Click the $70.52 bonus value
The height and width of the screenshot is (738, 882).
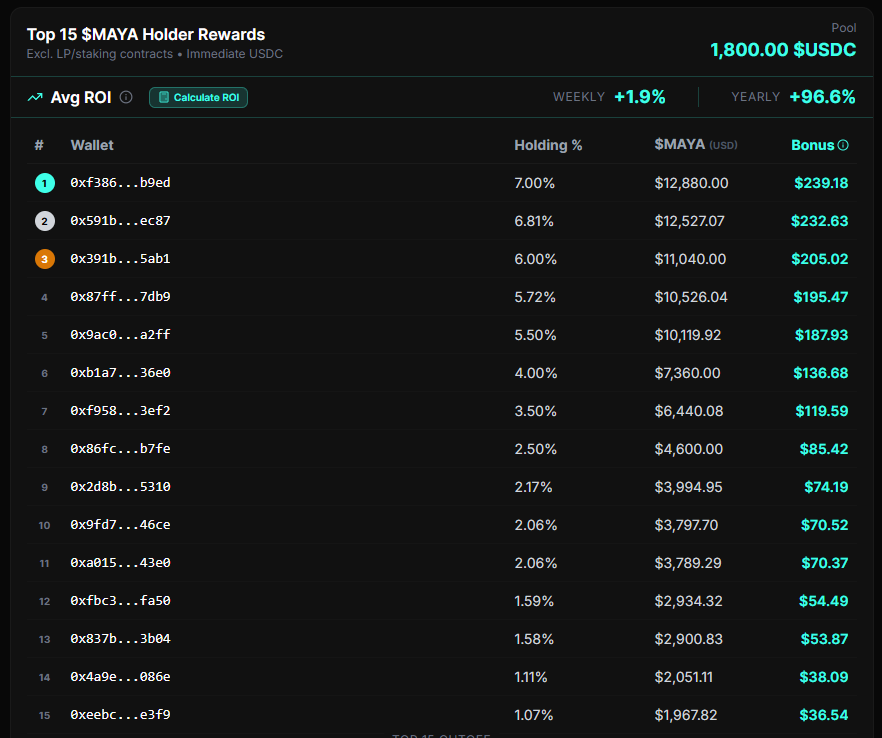[x=825, y=525]
